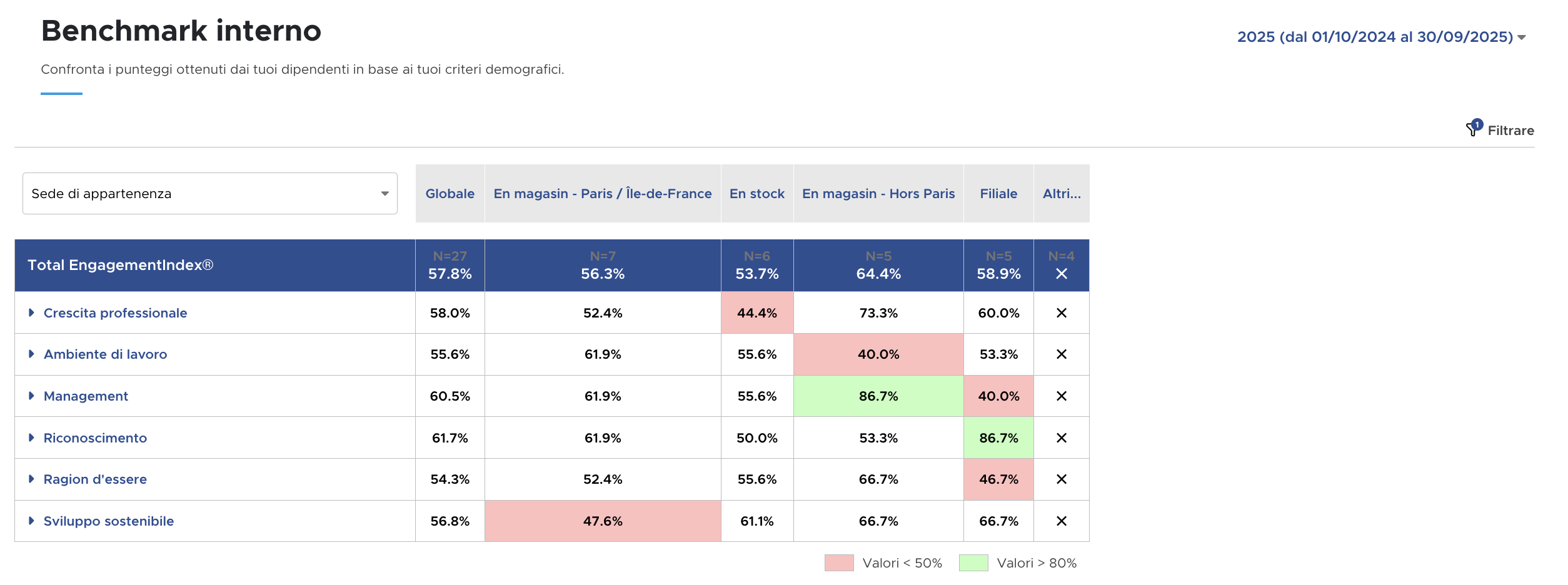Click the X icon in Total EngagementIndex row
Screen dimensions: 1568x585
click(1061, 274)
